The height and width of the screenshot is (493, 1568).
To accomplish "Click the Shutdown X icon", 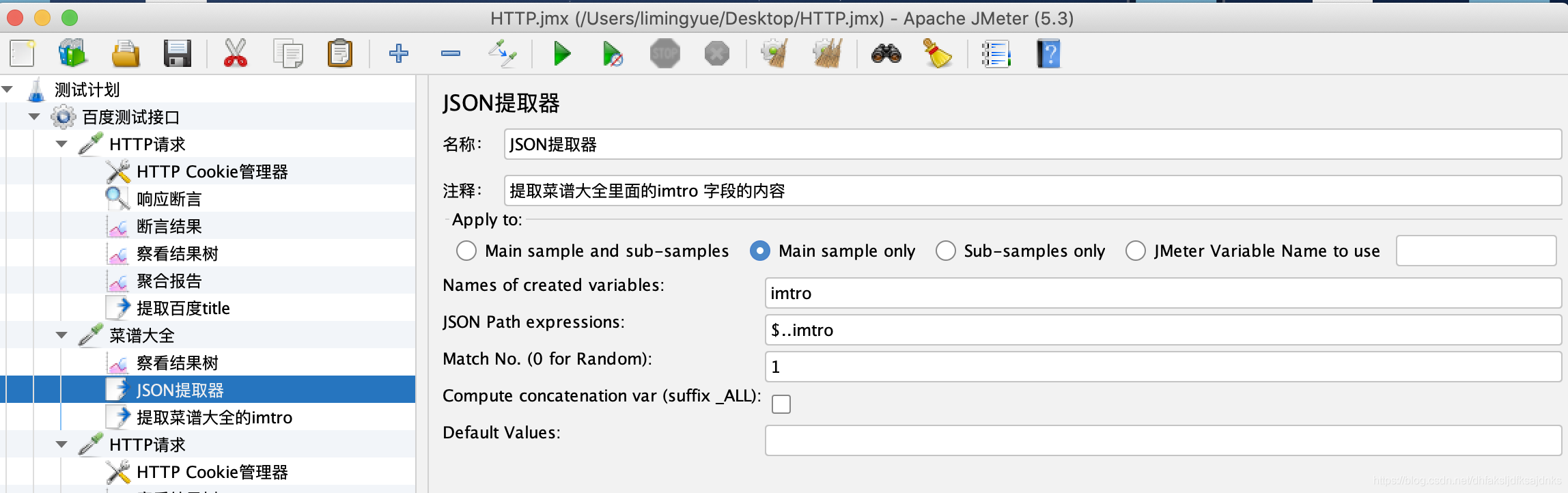I will coord(717,53).
